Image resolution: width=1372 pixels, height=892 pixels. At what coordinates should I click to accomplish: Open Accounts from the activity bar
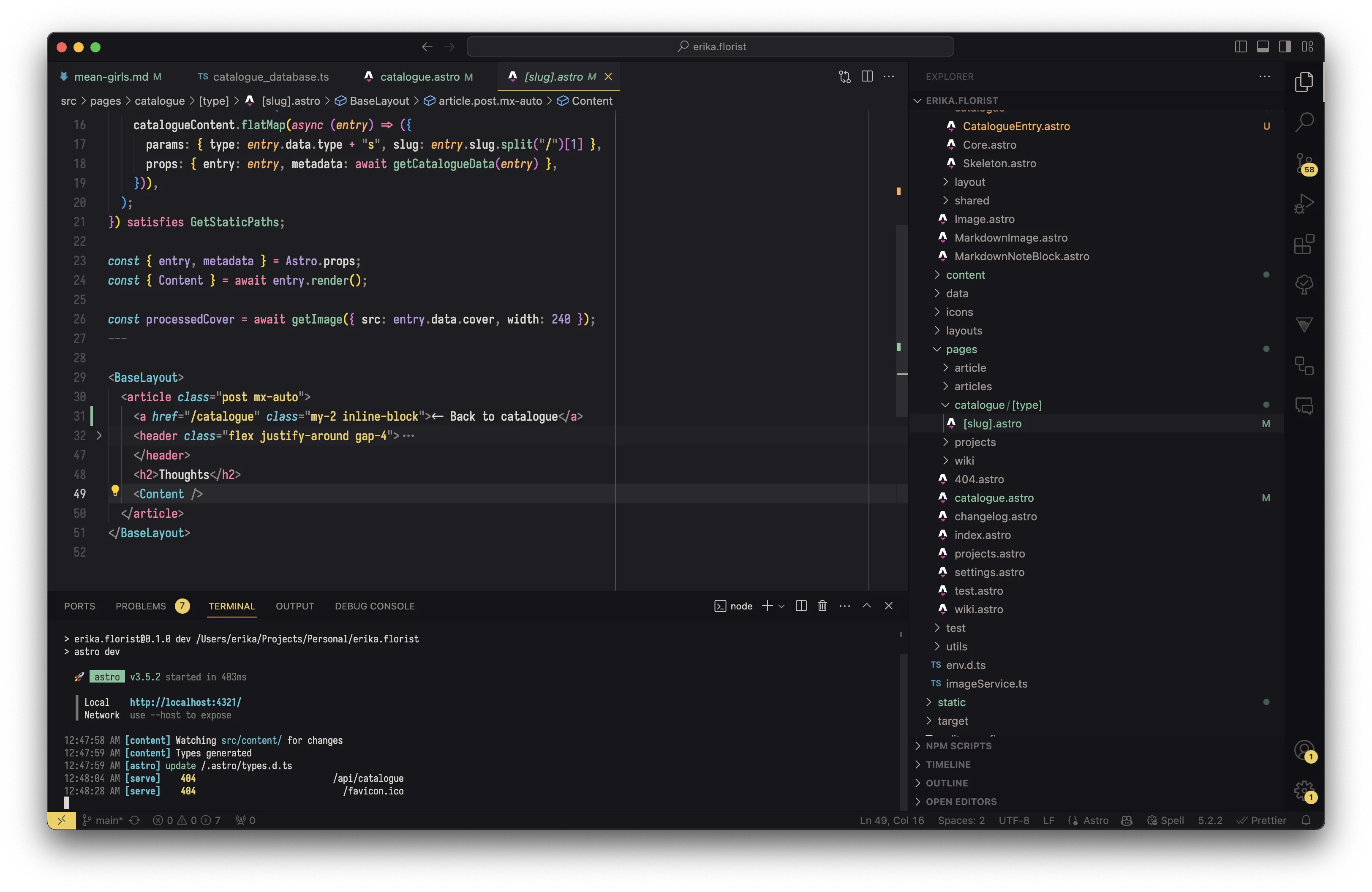point(1304,750)
